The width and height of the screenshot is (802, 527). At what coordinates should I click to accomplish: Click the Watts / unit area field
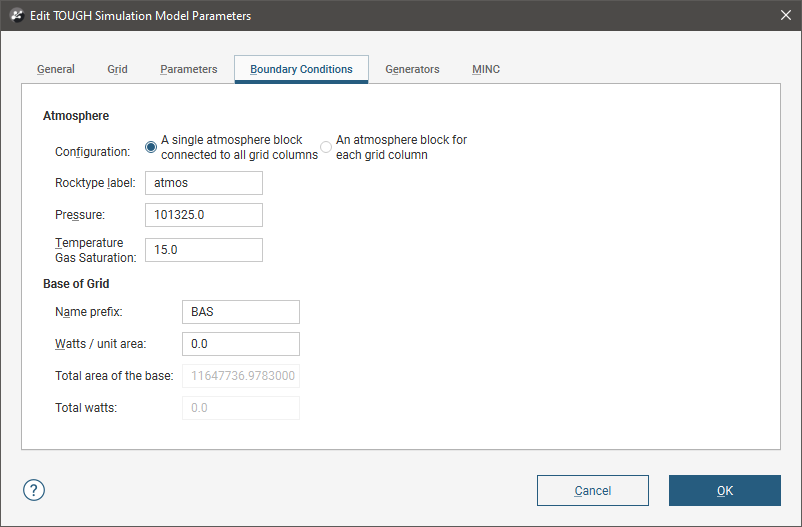(x=240, y=344)
